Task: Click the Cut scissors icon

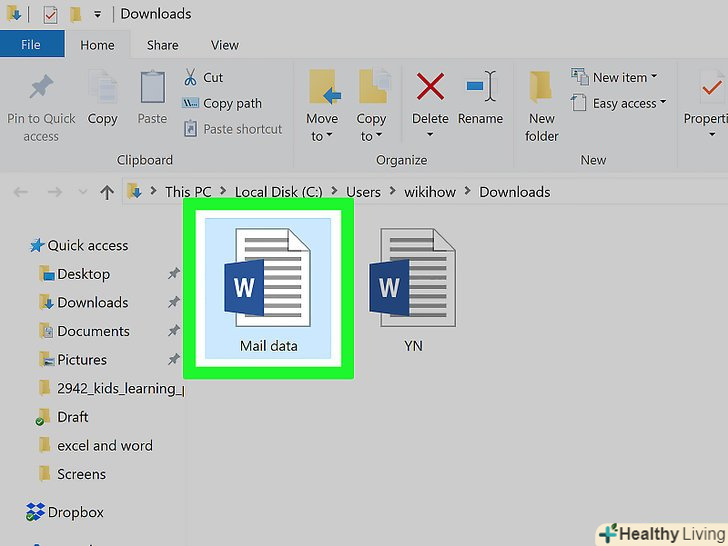Action: tap(190, 77)
